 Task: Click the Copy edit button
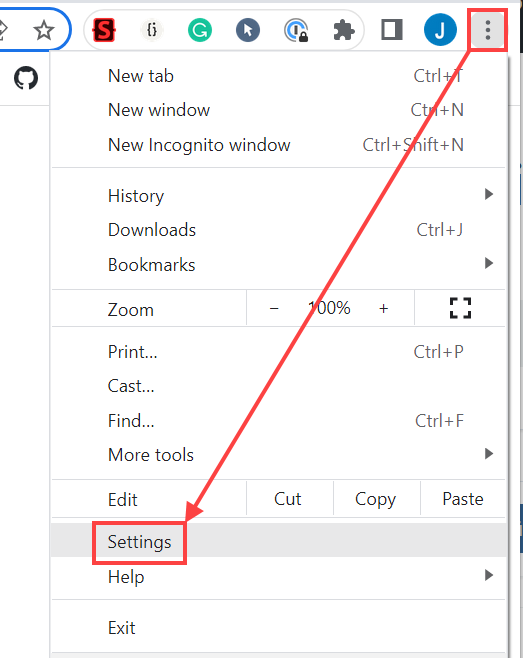click(376, 499)
